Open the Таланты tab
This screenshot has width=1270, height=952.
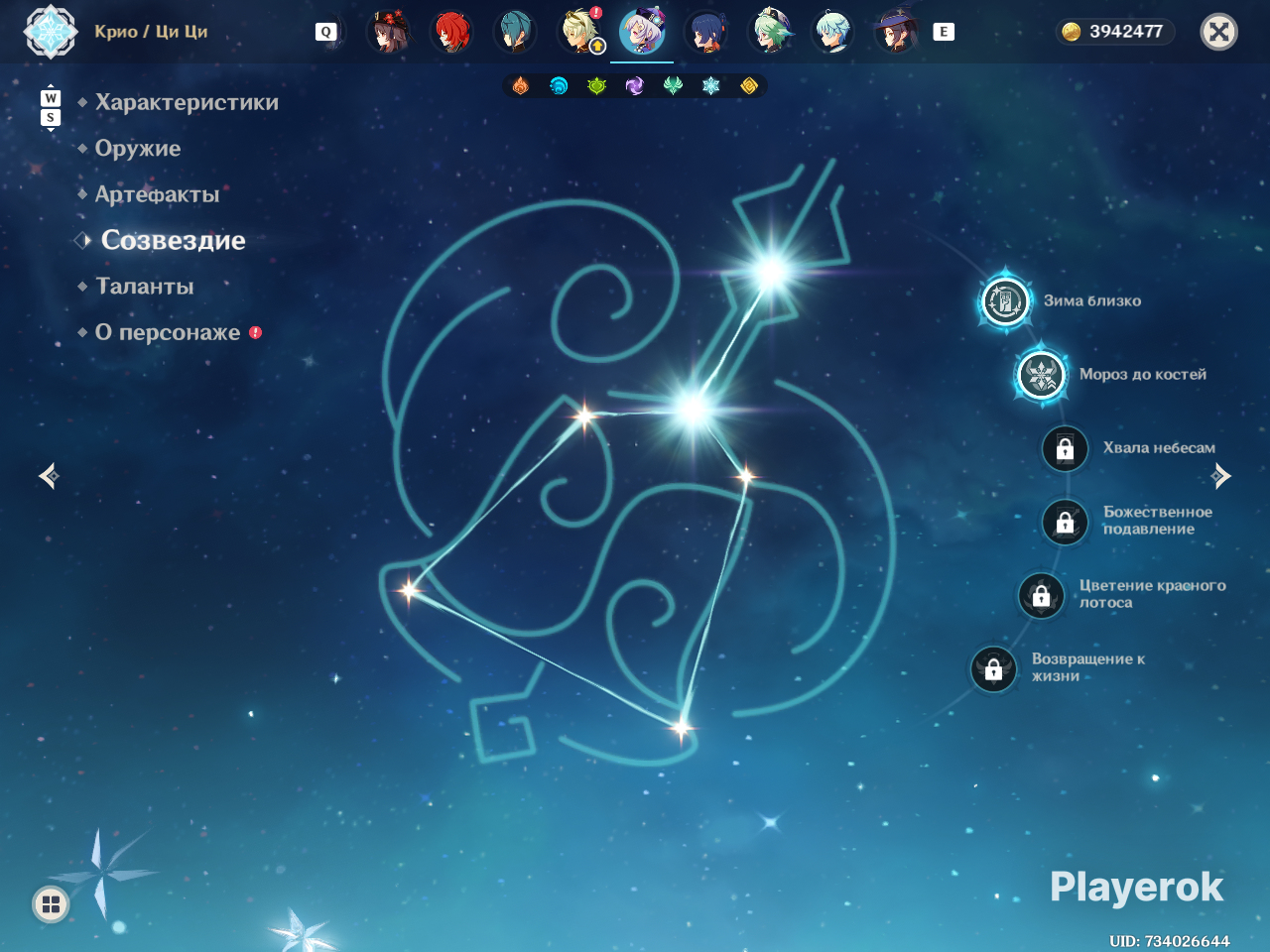(x=145, y=287)
